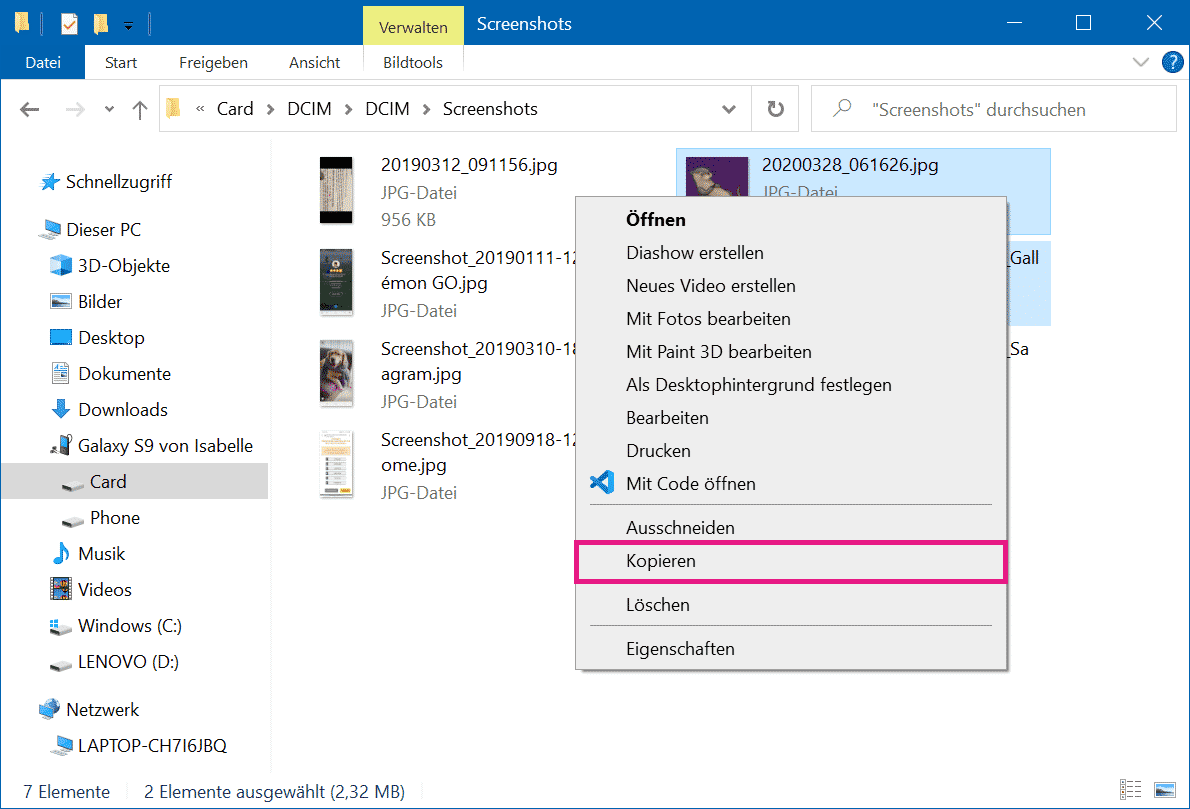Click the Back navigation arrow
This screenshot has width=1190, height=809.
click(x=30, y=110)
